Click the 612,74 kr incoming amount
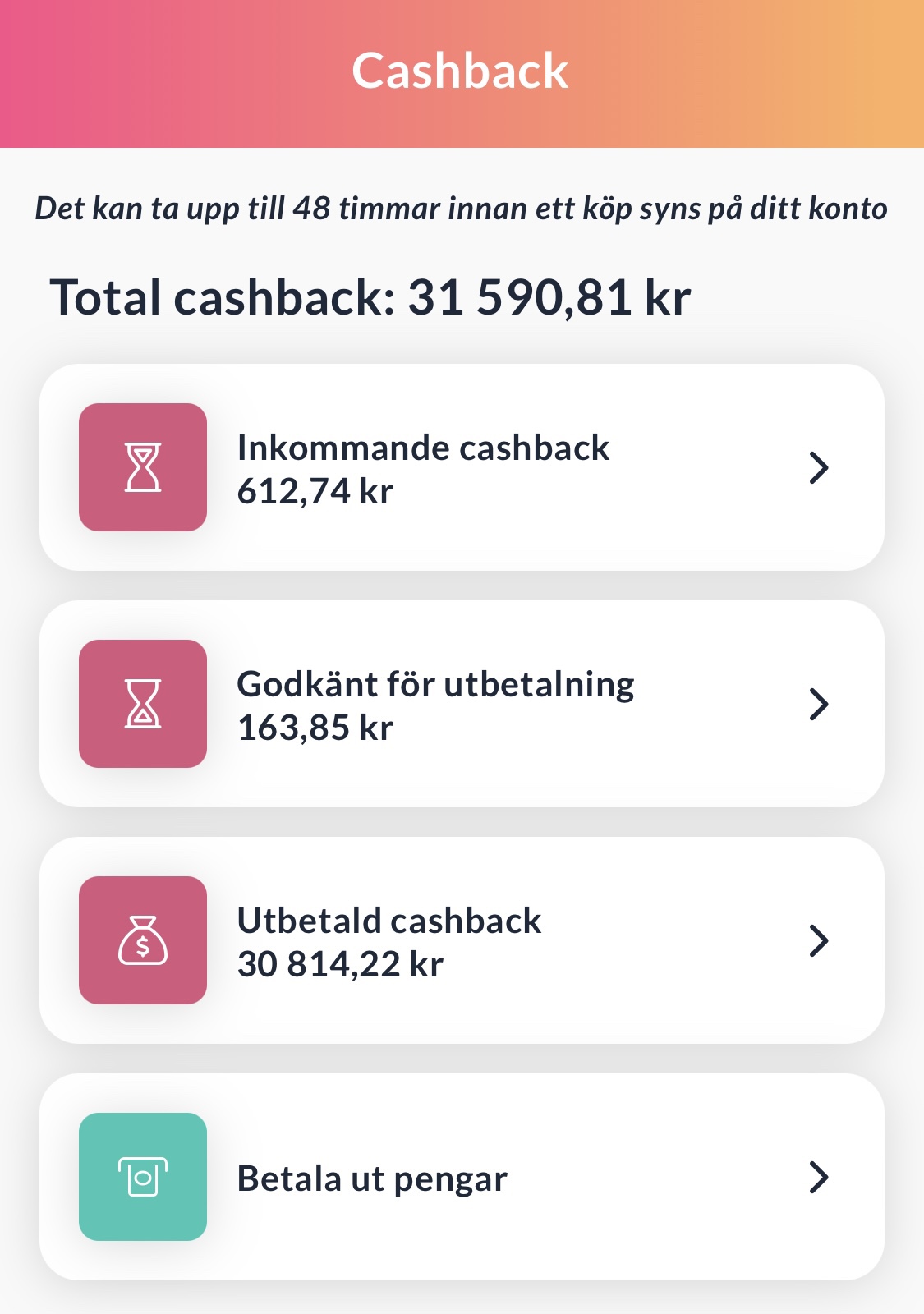Screen dimensions: 924x1314 [x=315, y=492]
